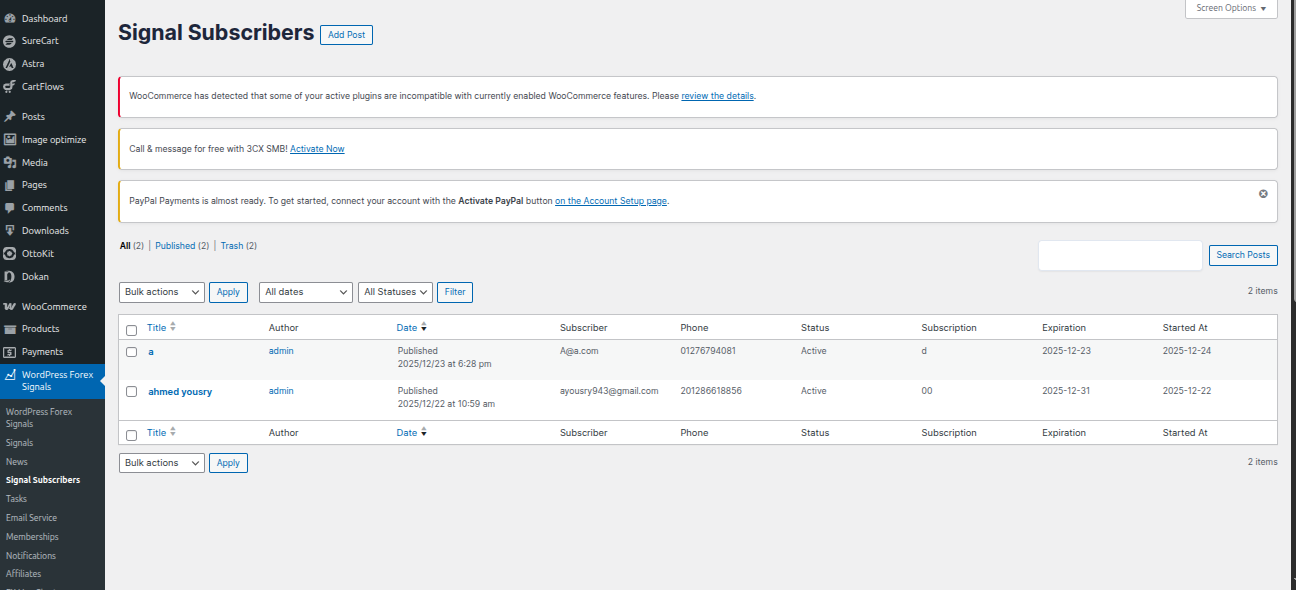1296x590 pixels.
Task: Expand the All dates dropdown
Action: [306, 292]
